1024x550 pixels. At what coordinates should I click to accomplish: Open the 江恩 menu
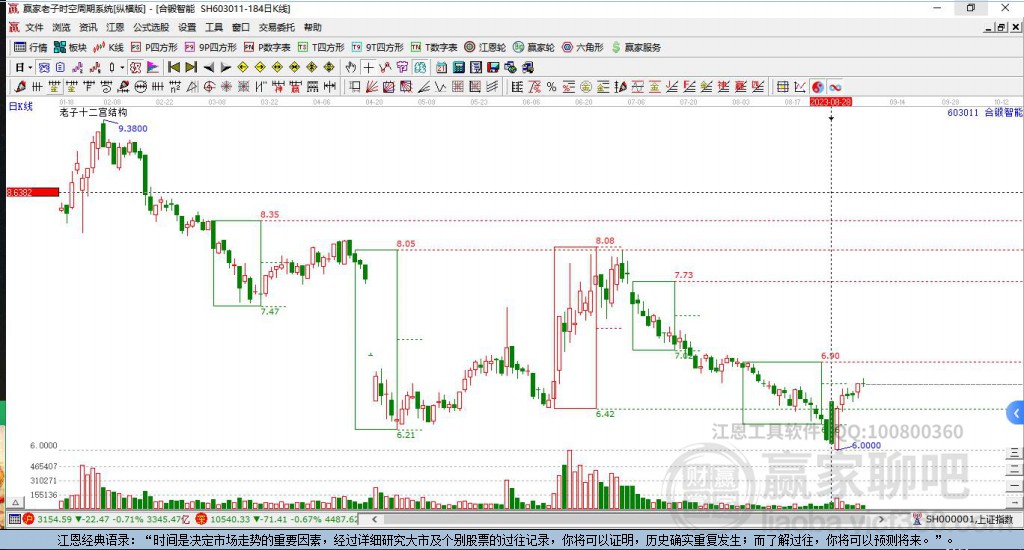pyautogui.click(x=115, y=27)
